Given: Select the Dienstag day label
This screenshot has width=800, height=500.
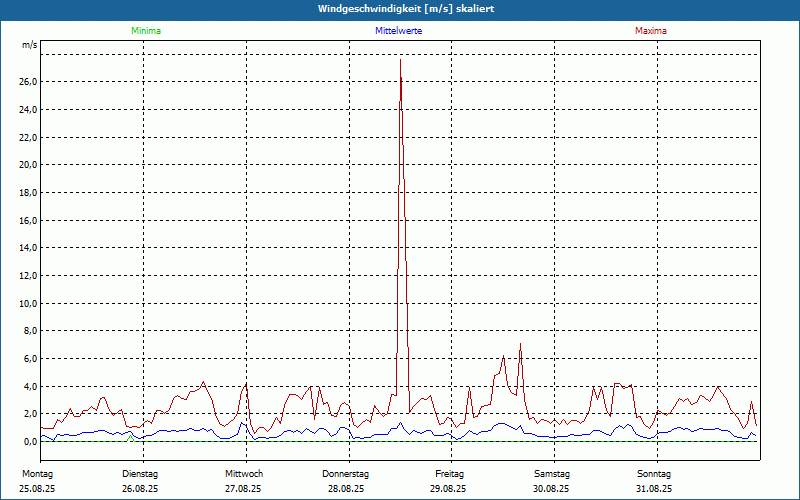Looking at the screenshot, I should (140, 473).
